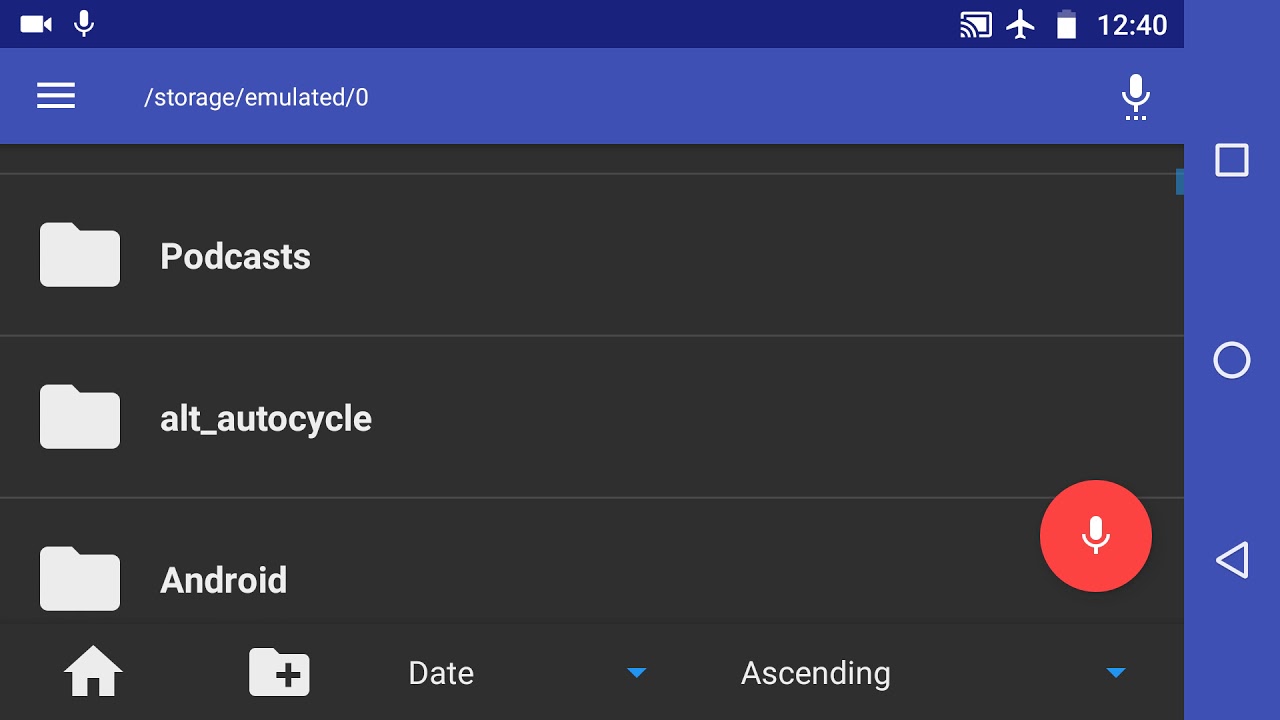Go to the home directory icon
Image resolution: width=1280 pixels, height=720 pixels.
point(93,672)
